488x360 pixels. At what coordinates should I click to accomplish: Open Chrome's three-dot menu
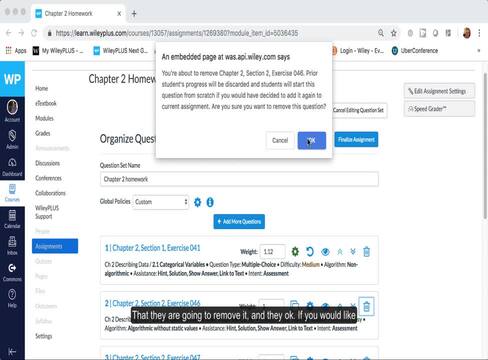tap(479, 33)
